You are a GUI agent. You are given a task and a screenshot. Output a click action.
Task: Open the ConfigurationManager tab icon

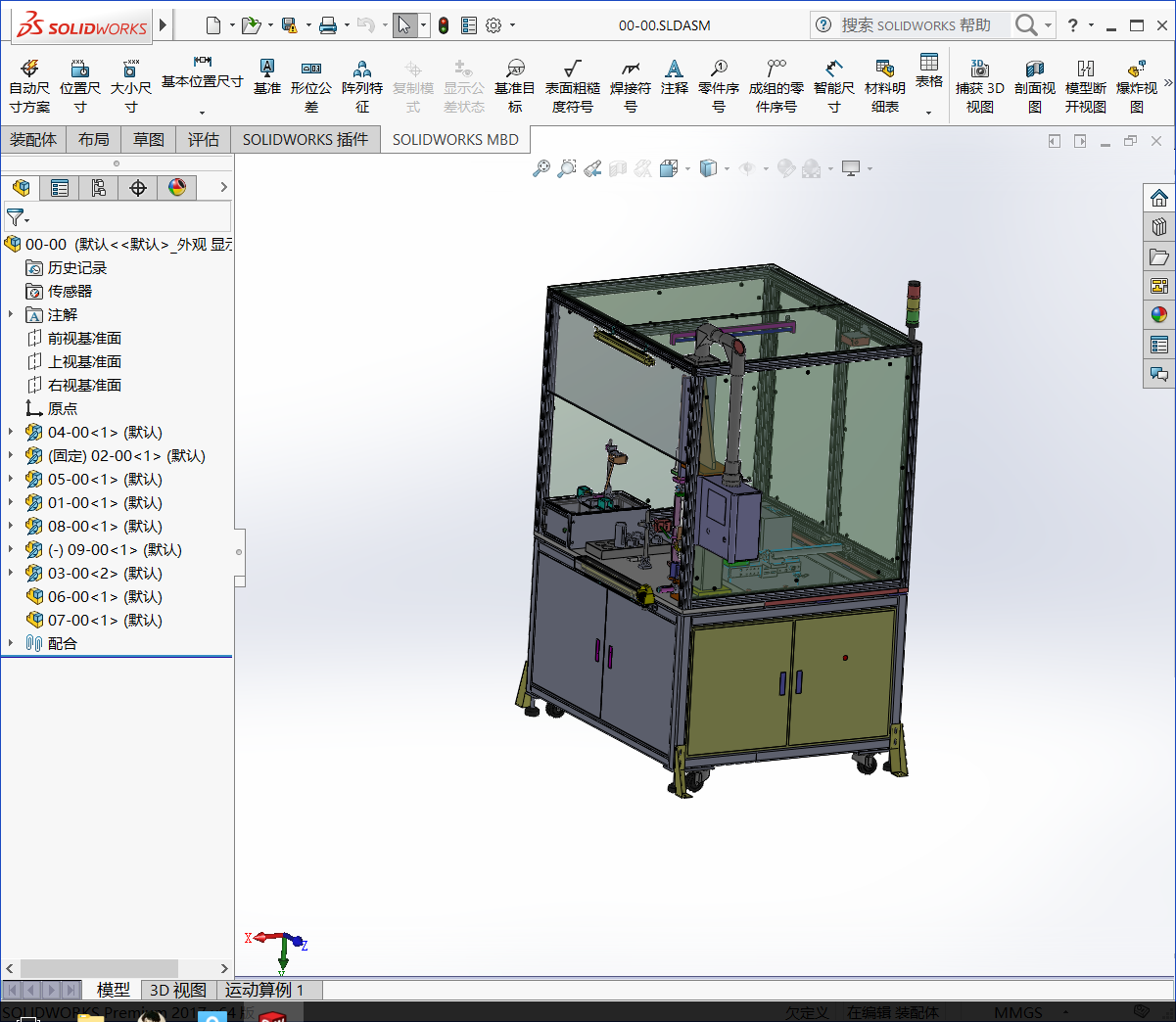[x=99, y=187]
